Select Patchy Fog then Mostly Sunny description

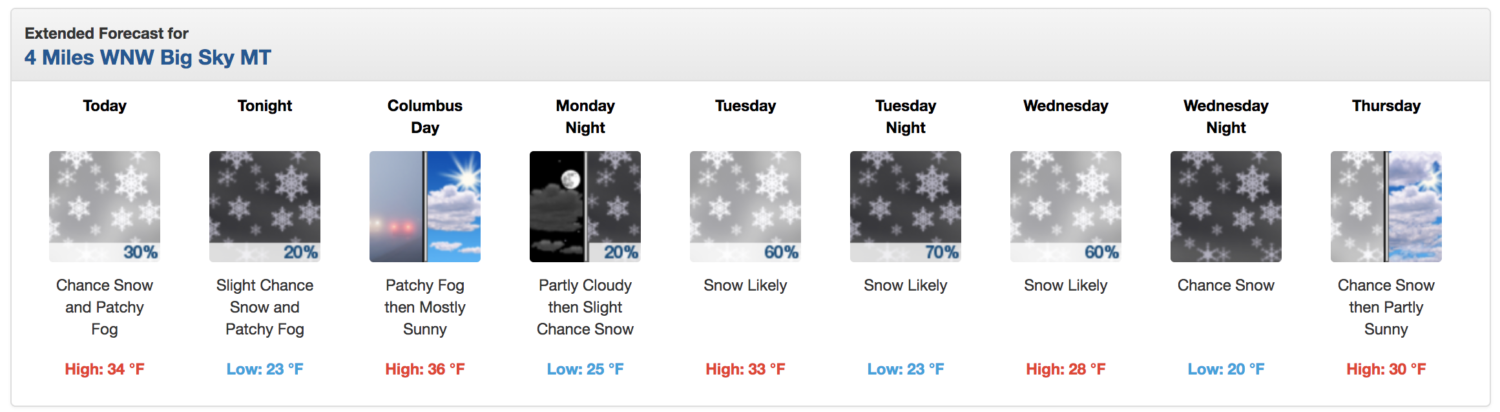(x=425, y=307)
